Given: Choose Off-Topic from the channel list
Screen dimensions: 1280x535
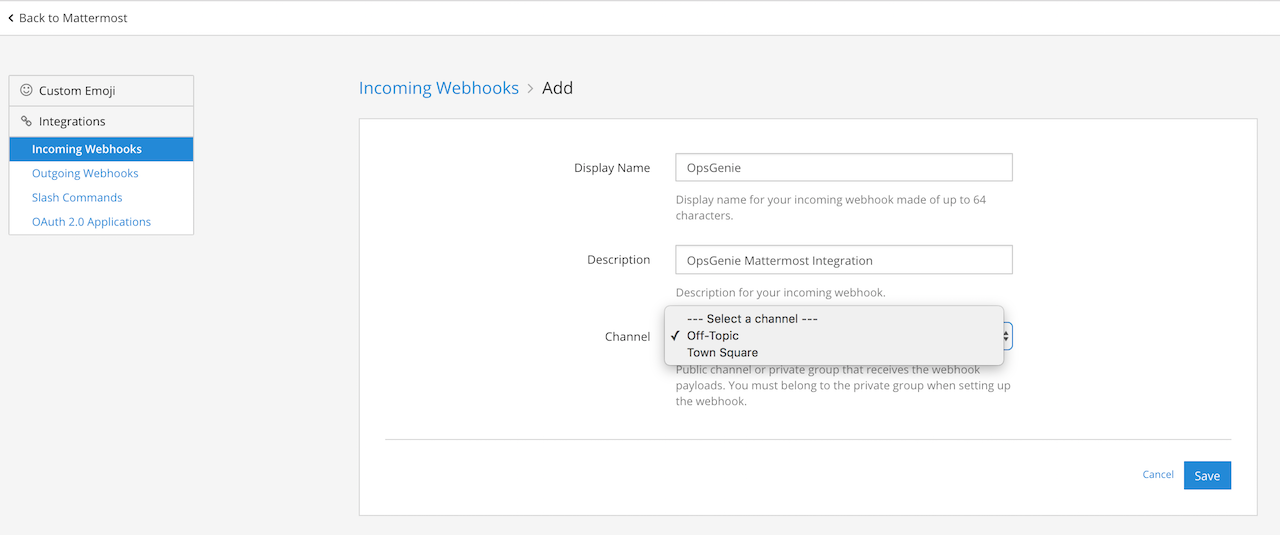Looking at the screenshot, I should coord(834,336).
